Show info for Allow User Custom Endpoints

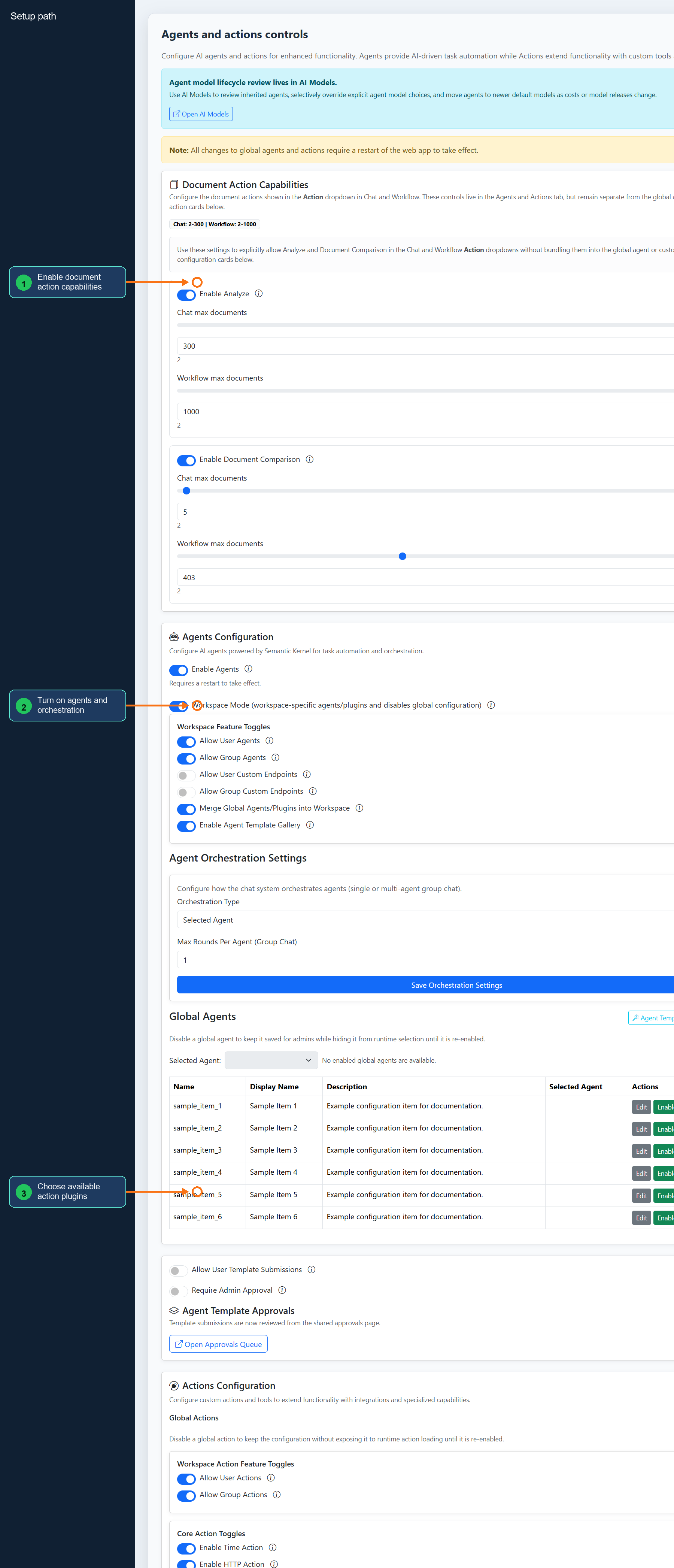[307, 774]
